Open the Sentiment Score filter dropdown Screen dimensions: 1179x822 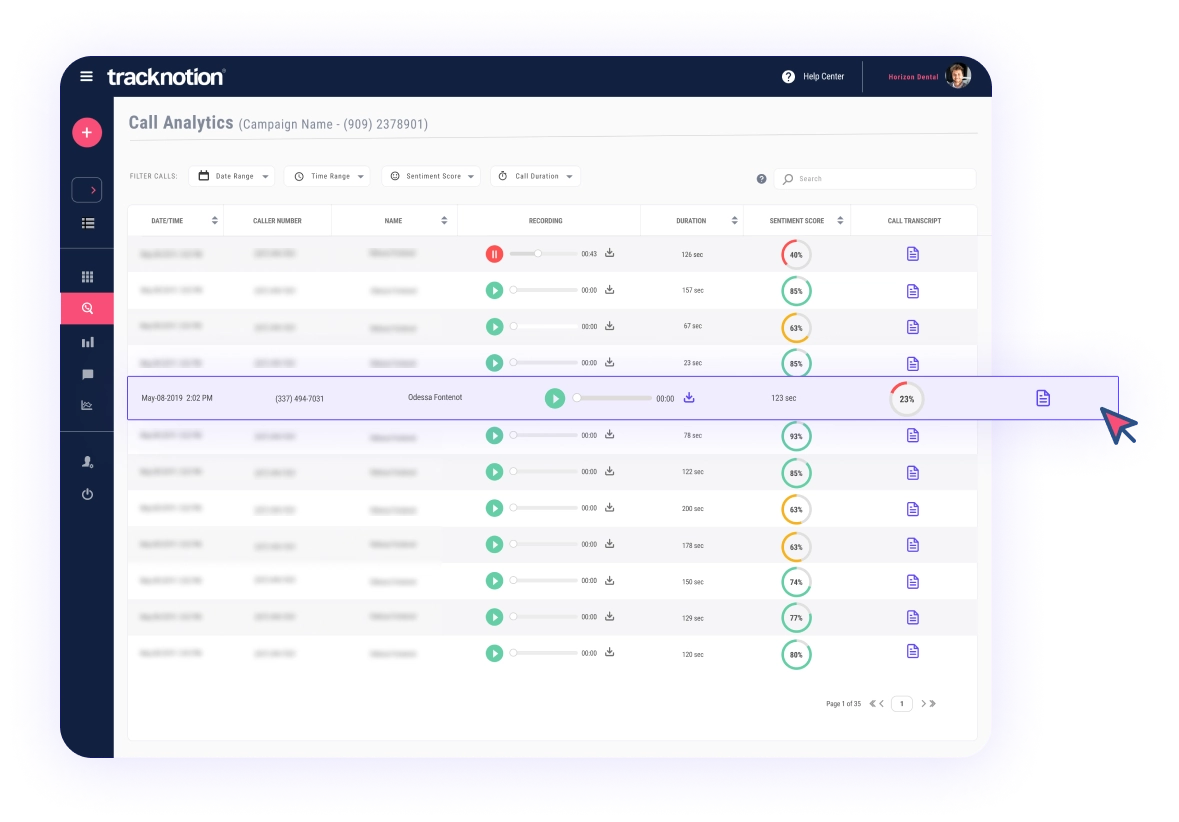click(430, 175)
